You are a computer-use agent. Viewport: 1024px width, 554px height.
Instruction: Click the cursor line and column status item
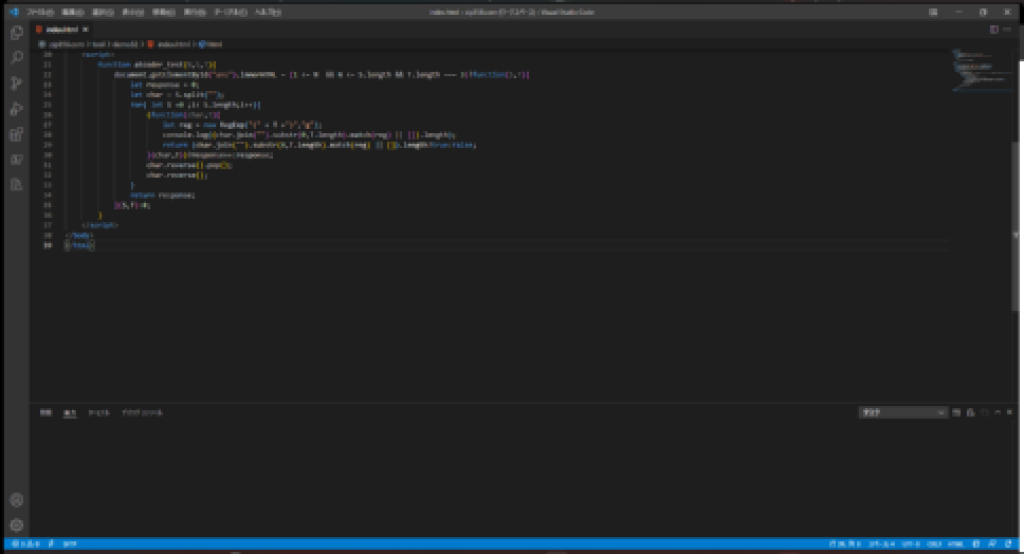coord(845,544)
